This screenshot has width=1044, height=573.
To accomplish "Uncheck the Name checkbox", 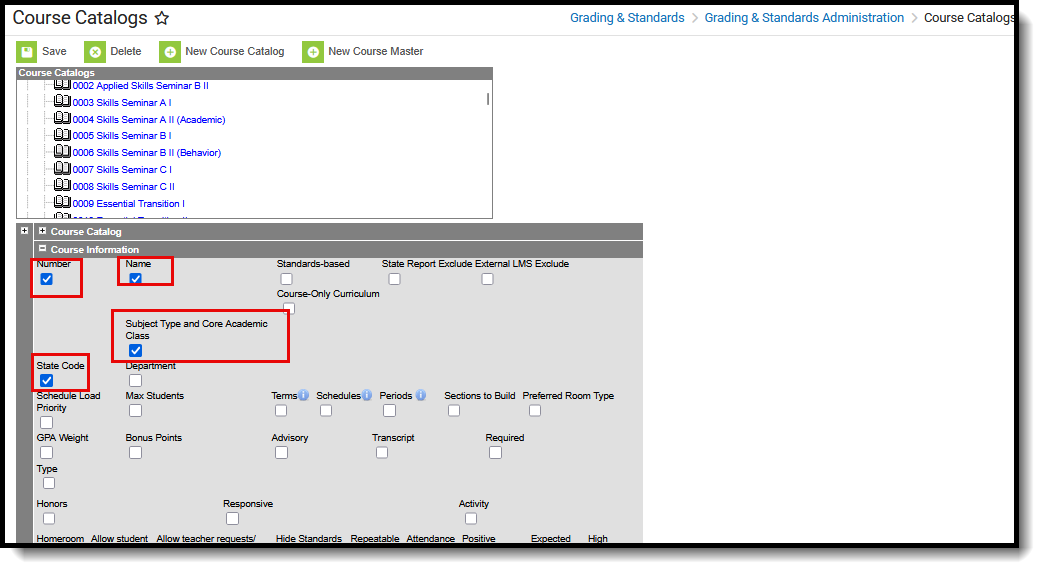I will (135, 279).
